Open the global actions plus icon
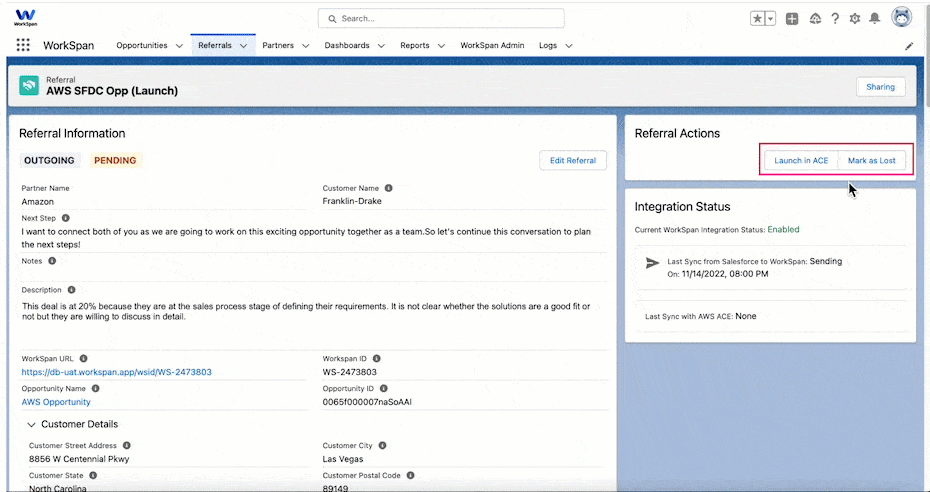The height and width of the screenshot is (492, 930). pos(792,18)
